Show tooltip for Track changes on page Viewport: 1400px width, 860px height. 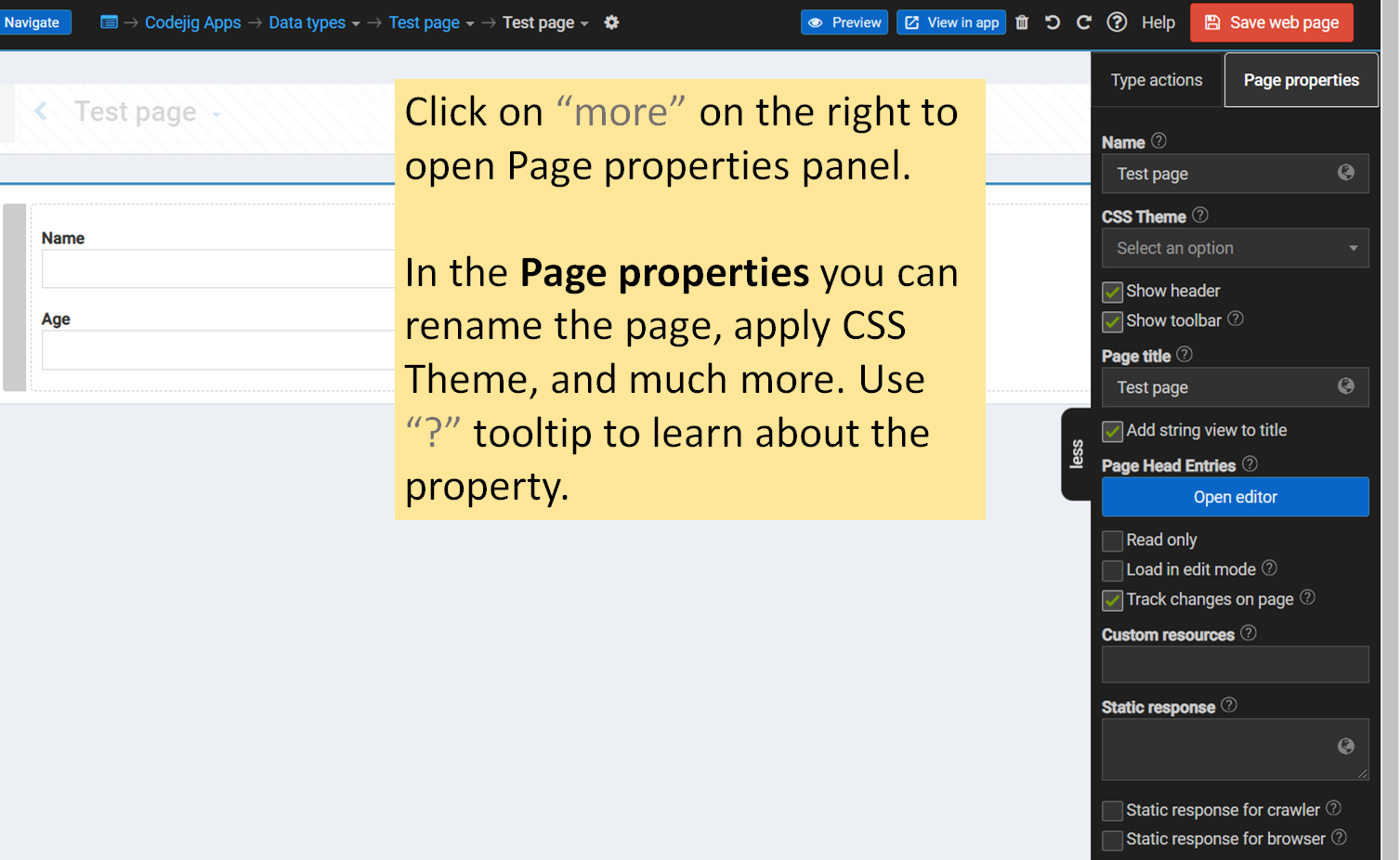[1307, 597]
